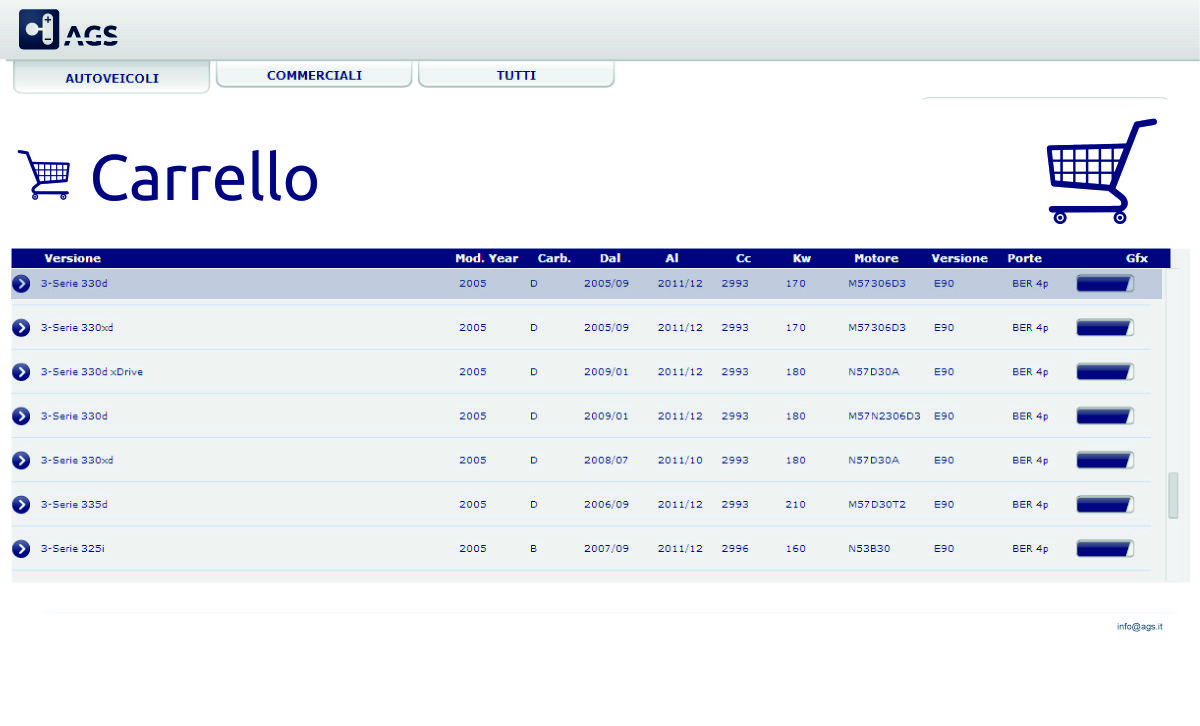Open arrow icon for 3-Serie 330xd 170 kW row
The height and width of the screenshot is (726, 1200).
21,328
